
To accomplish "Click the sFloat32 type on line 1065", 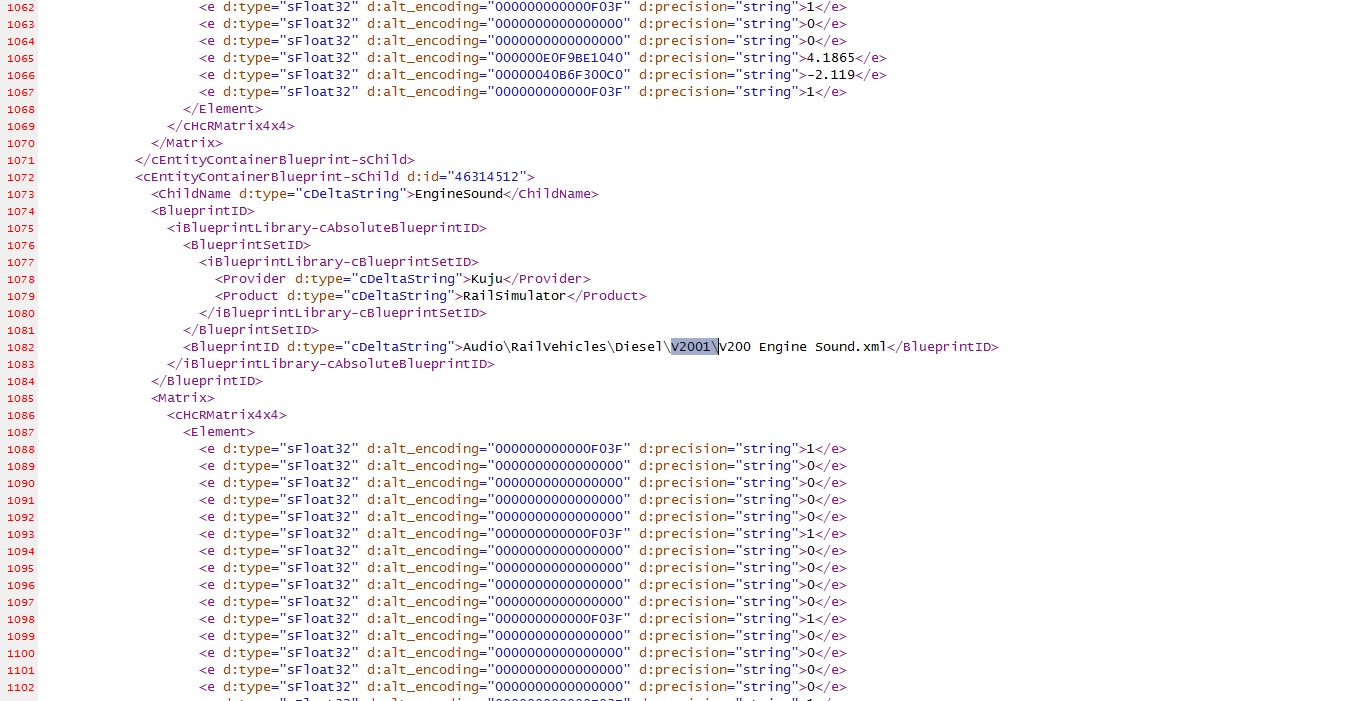I will point(319,58).
